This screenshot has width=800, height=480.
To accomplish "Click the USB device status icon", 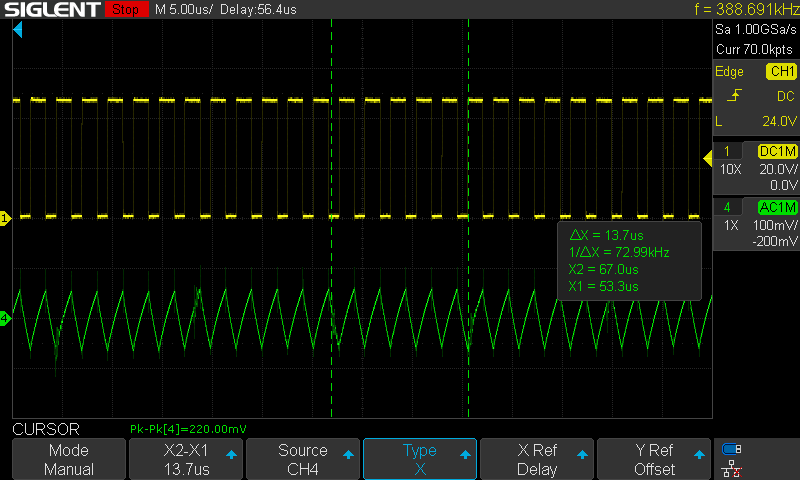I will pyautogui.click(x=732, y=449).
